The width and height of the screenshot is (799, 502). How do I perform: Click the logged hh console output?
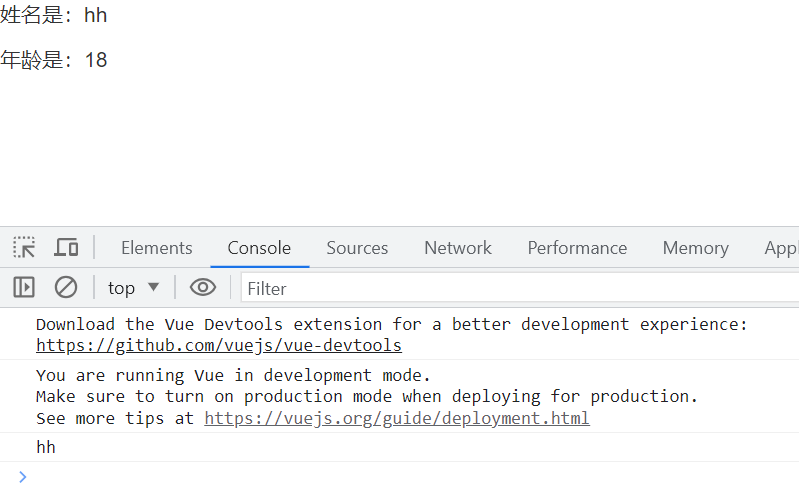pos(46,447)
